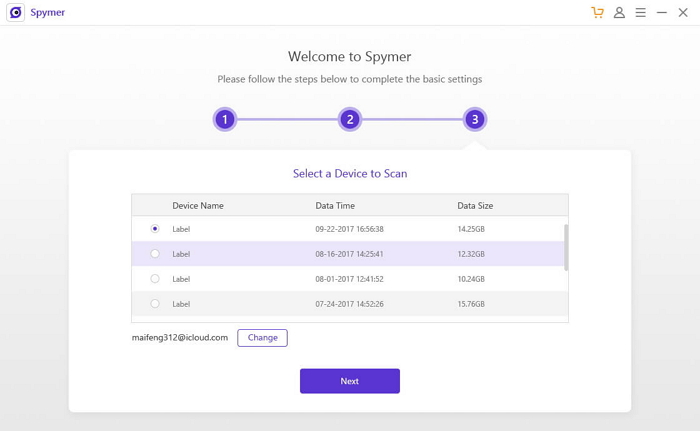This screenshot has height=431, width=700.
Task: Close the Spymer window
Action: (683, 13)
